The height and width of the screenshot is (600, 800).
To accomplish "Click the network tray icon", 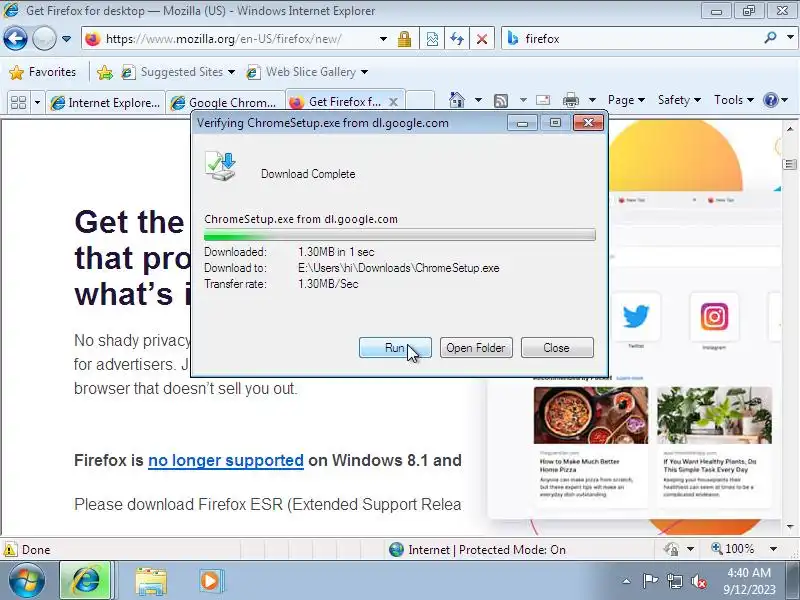I will [674, 581].
